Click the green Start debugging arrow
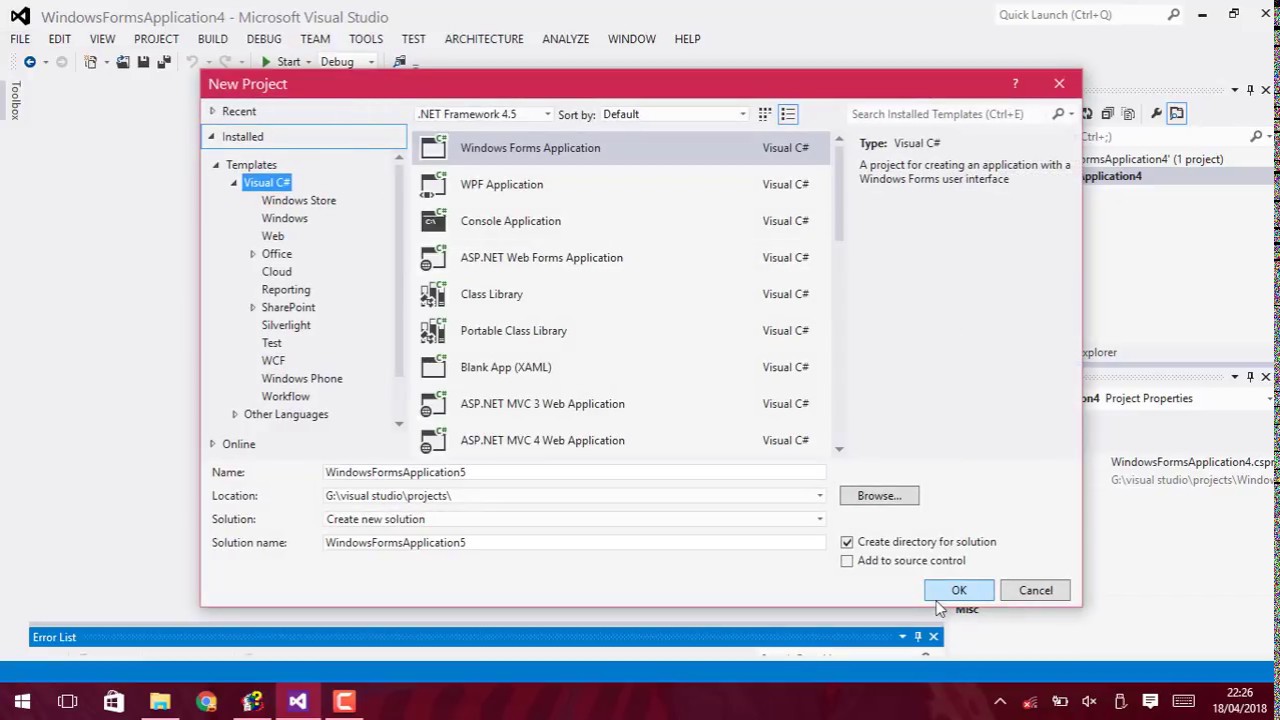1280x720 pixels. (266, 62)
